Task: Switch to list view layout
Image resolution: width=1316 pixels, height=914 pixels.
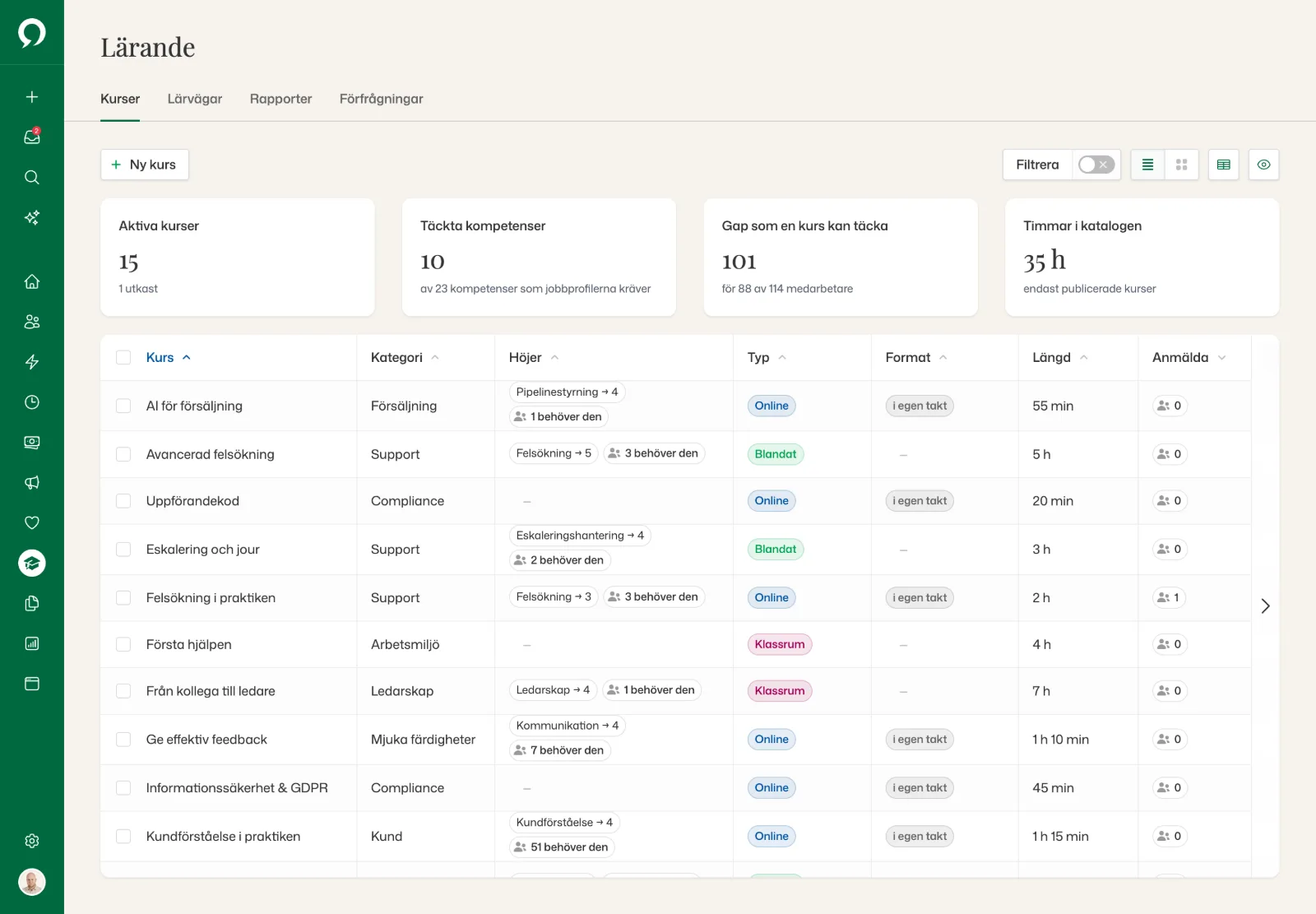Action: click(1147, 165)
